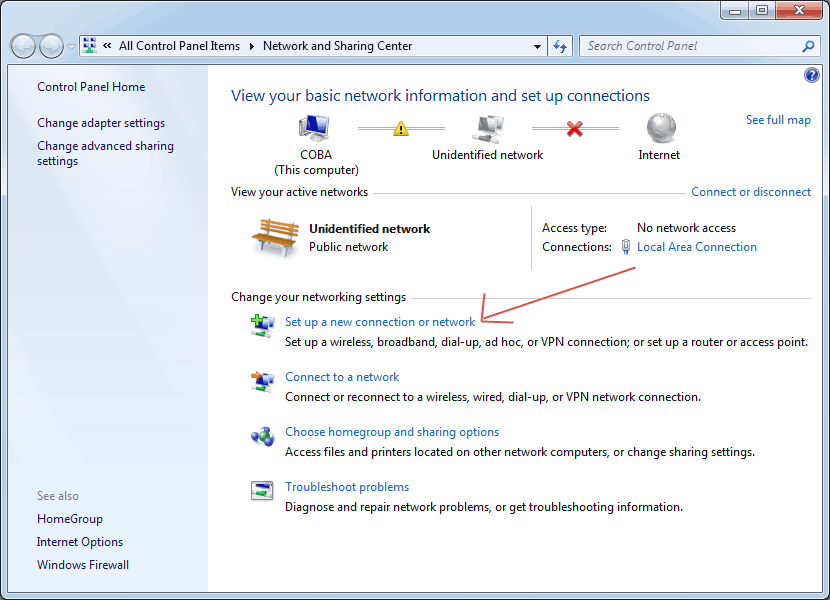This screenshot has width=830, height=600.
Task: Click Public network type label
Action: click(x=348, y=247)
